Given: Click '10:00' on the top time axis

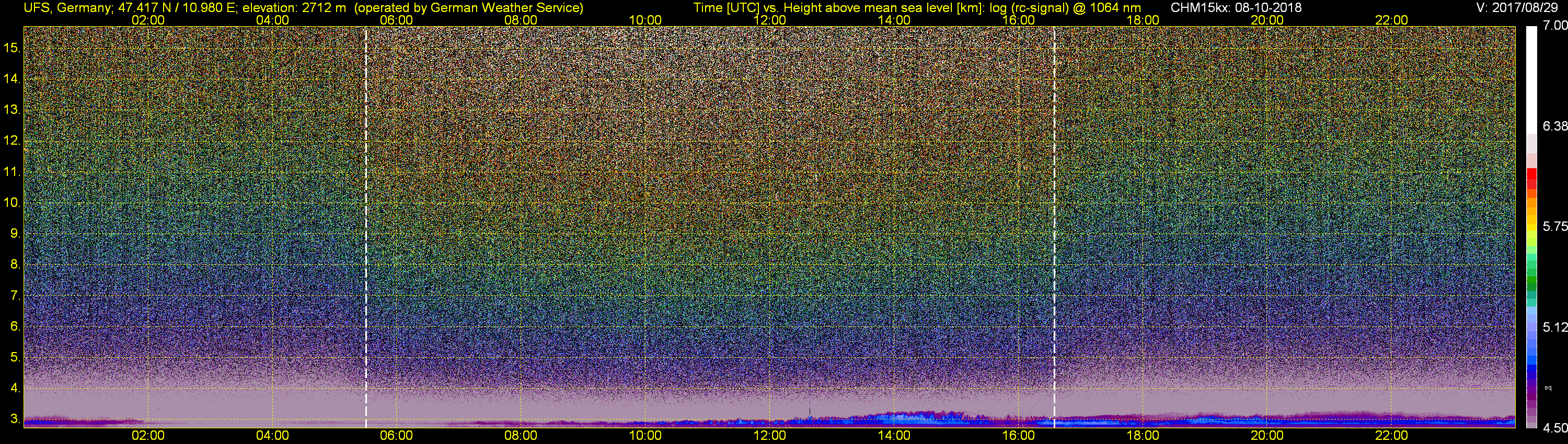Looking at the screenshot, I should [x=645, y=20].
